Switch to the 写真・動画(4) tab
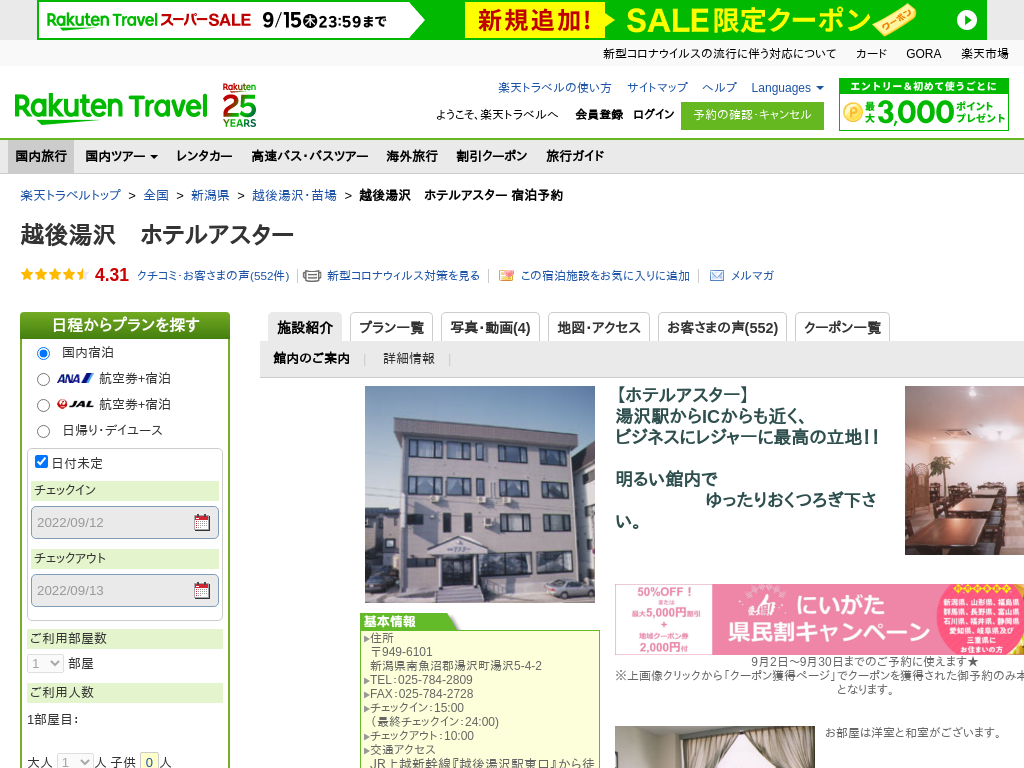Viewport: 1024px width, 768px height. 490,327
